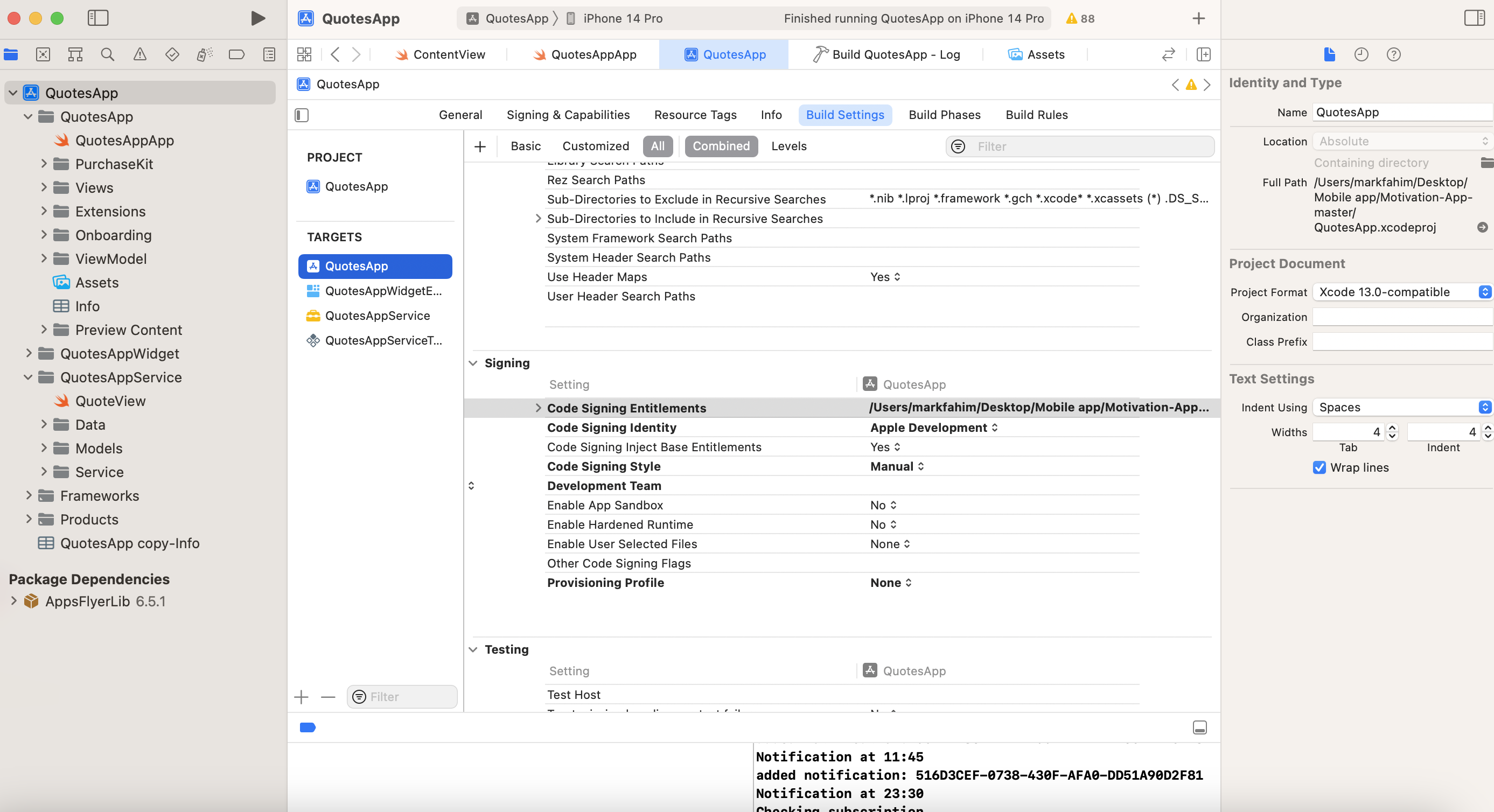Viewport: 1494px width, 812px height.
Task: Click the blue breakpoint tag in debug bar
Action: point(308,727)
